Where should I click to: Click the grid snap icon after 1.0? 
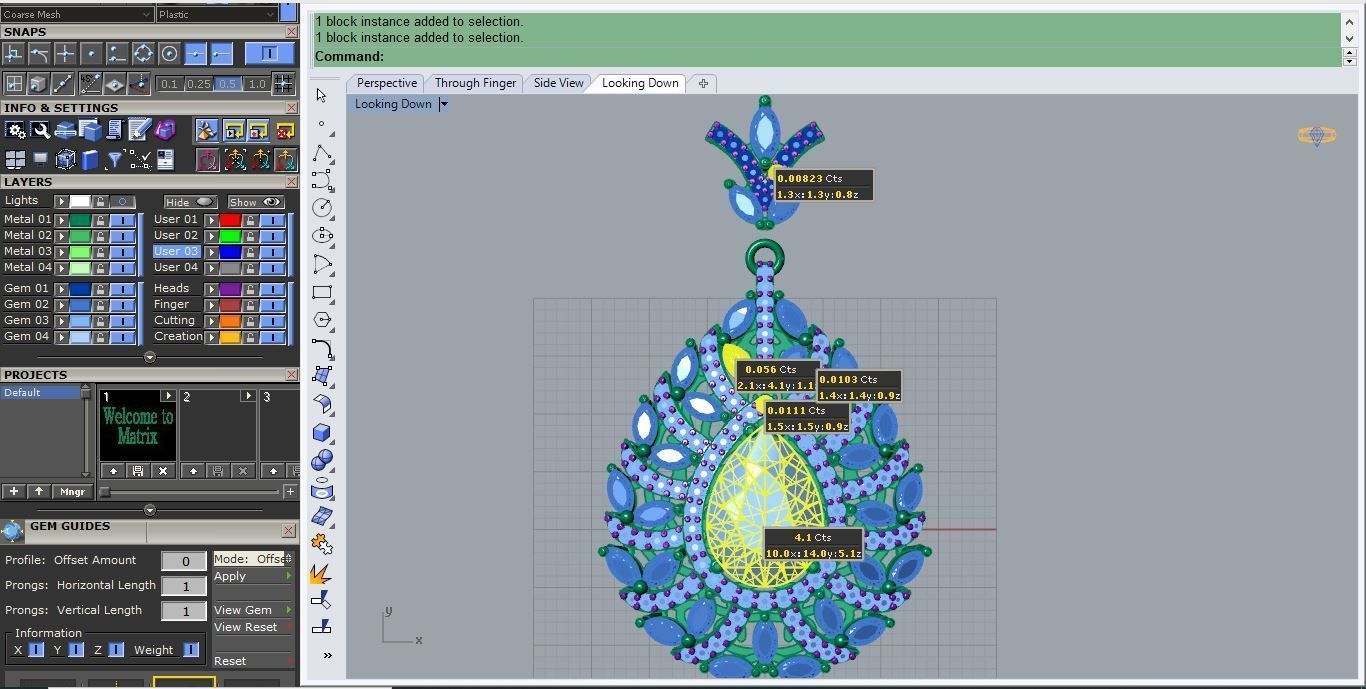(x=283, y=84)
